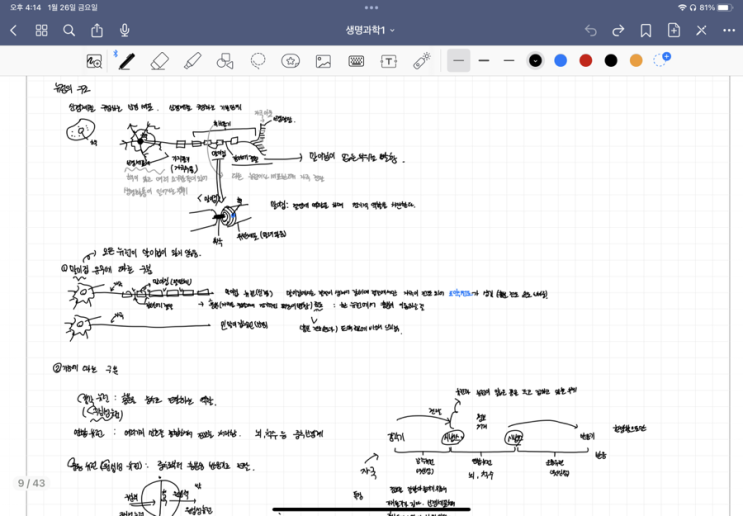Open the thumbnail grid view

coord(42,31)
